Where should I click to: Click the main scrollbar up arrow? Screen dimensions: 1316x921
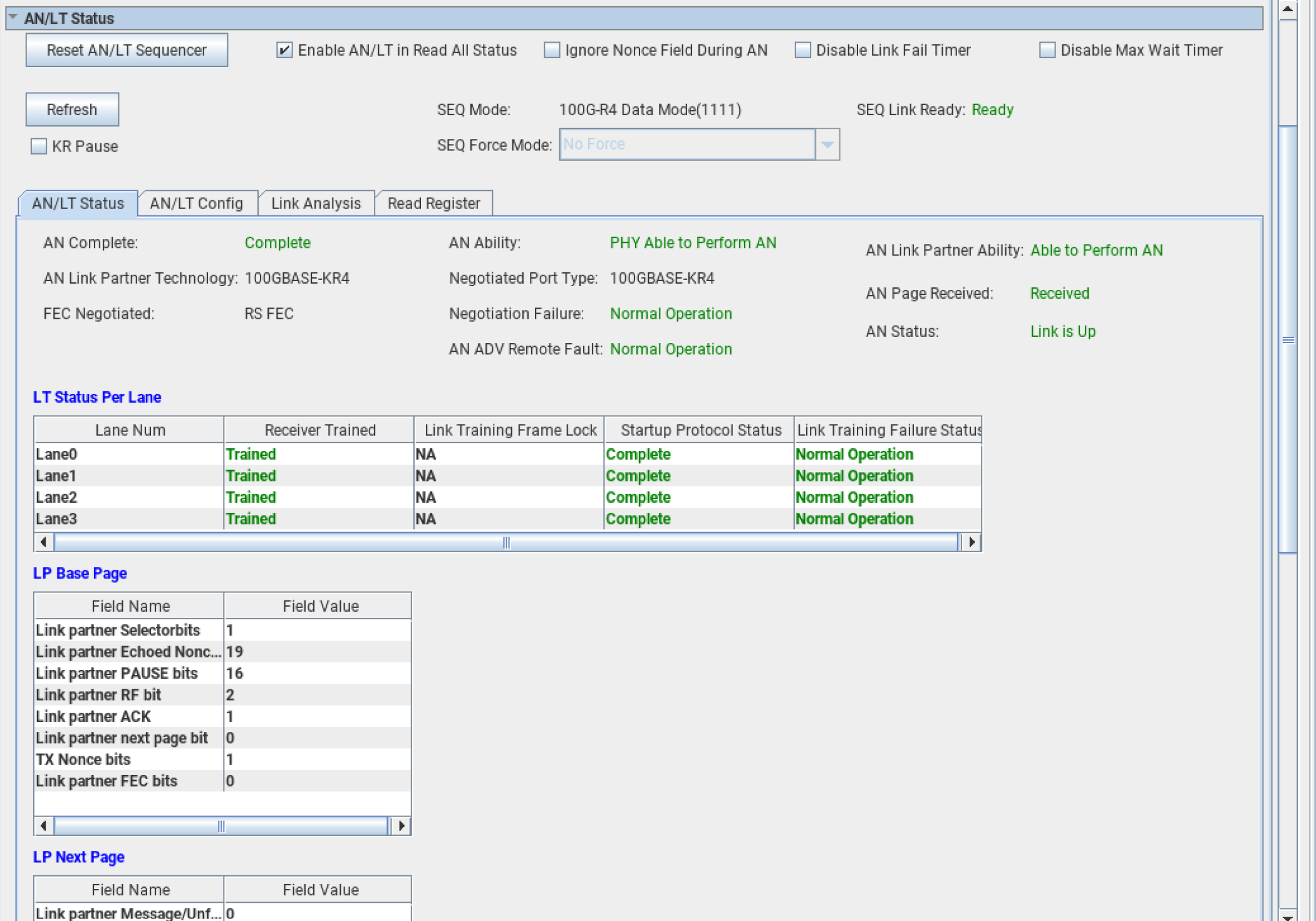pos(1287,9)
